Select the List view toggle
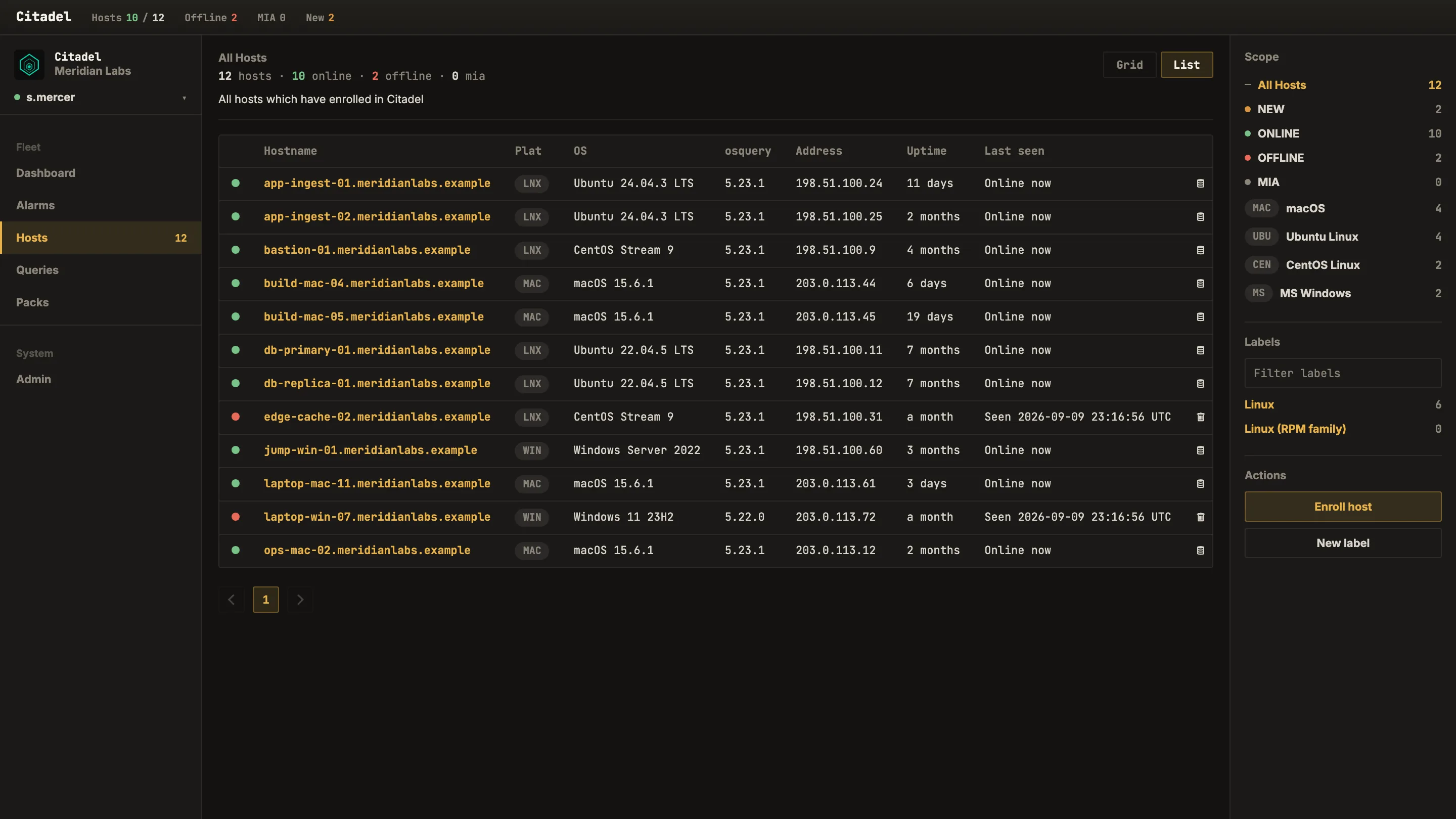1456x819 pixels. coord(1187,65)
